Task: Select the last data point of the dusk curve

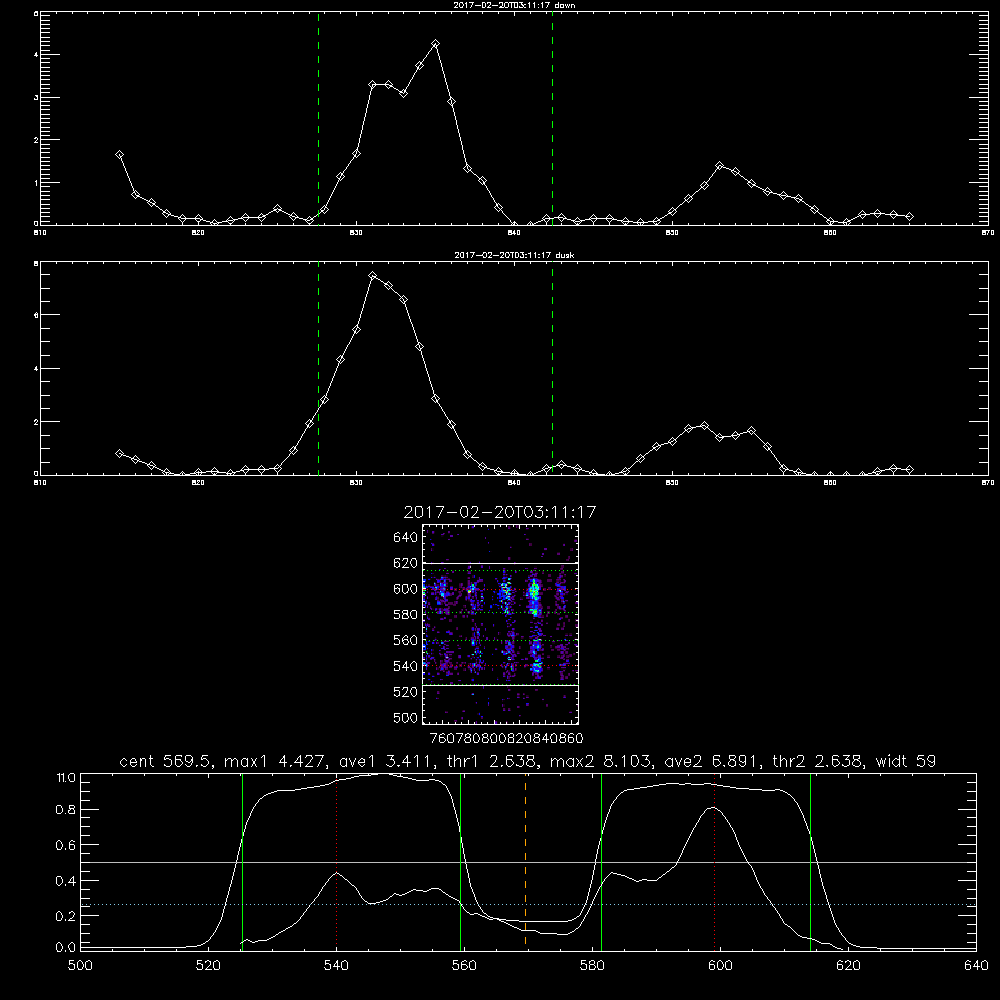Action: pyautogui.click(x=909, y=469)
